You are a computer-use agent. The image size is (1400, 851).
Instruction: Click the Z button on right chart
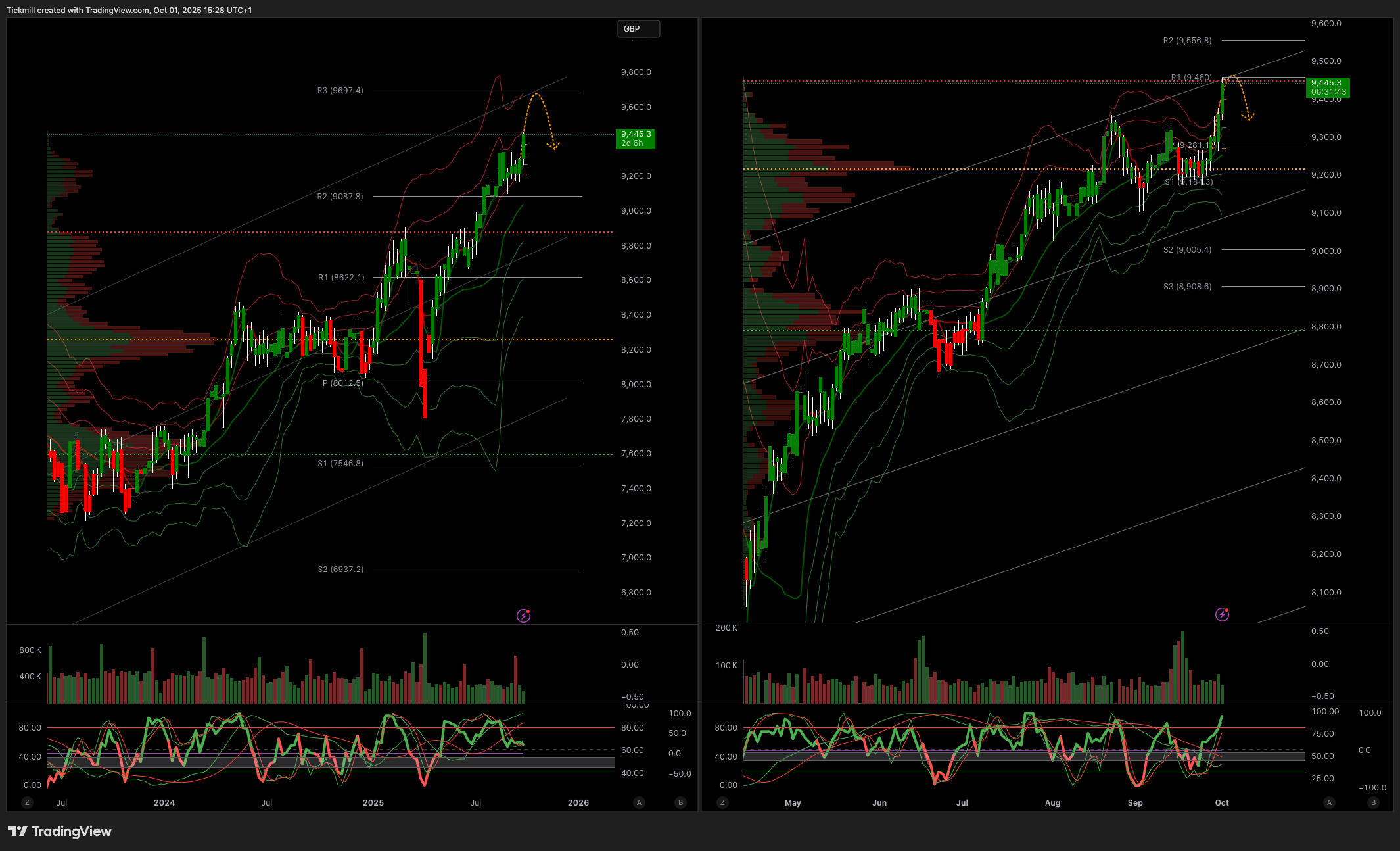tap(722, 802)
